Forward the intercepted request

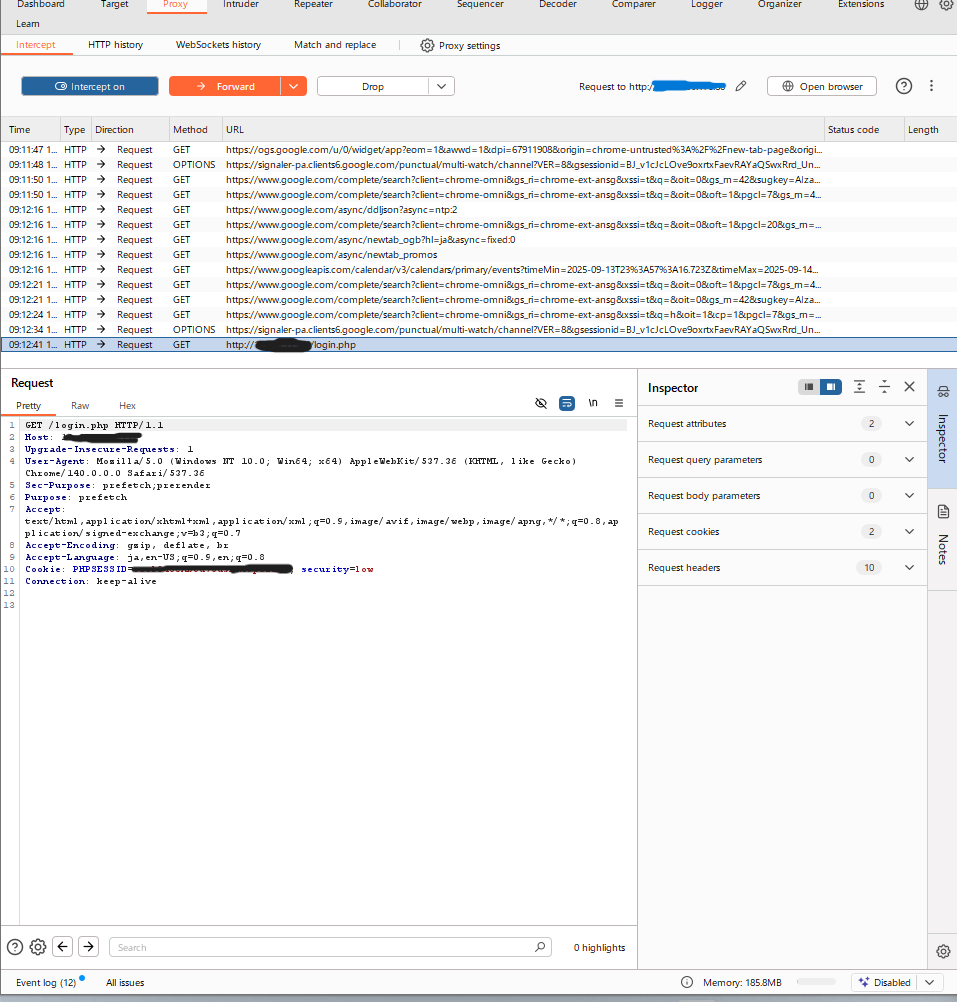click(x=225, y=86)
